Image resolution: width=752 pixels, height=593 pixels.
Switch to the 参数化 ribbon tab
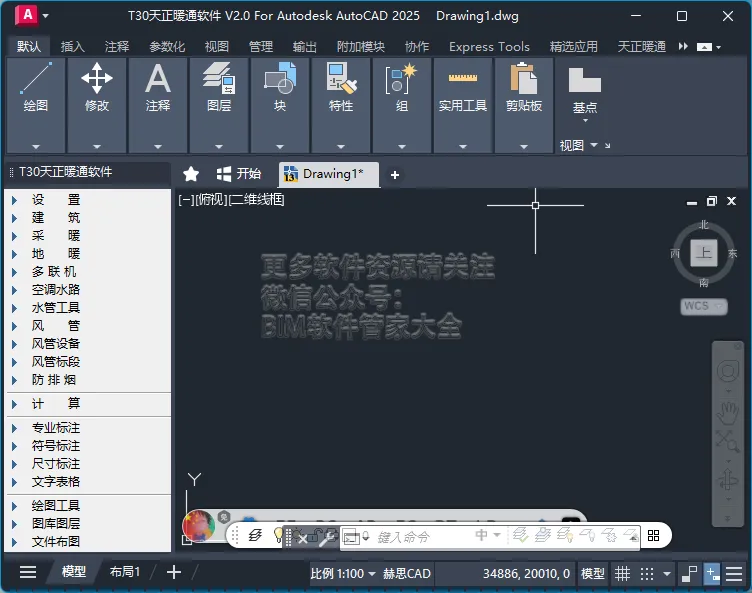pos(167,47)
